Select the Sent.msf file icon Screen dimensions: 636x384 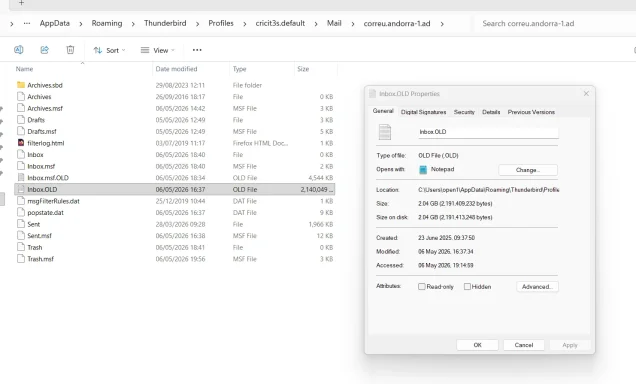click(21, 235)
